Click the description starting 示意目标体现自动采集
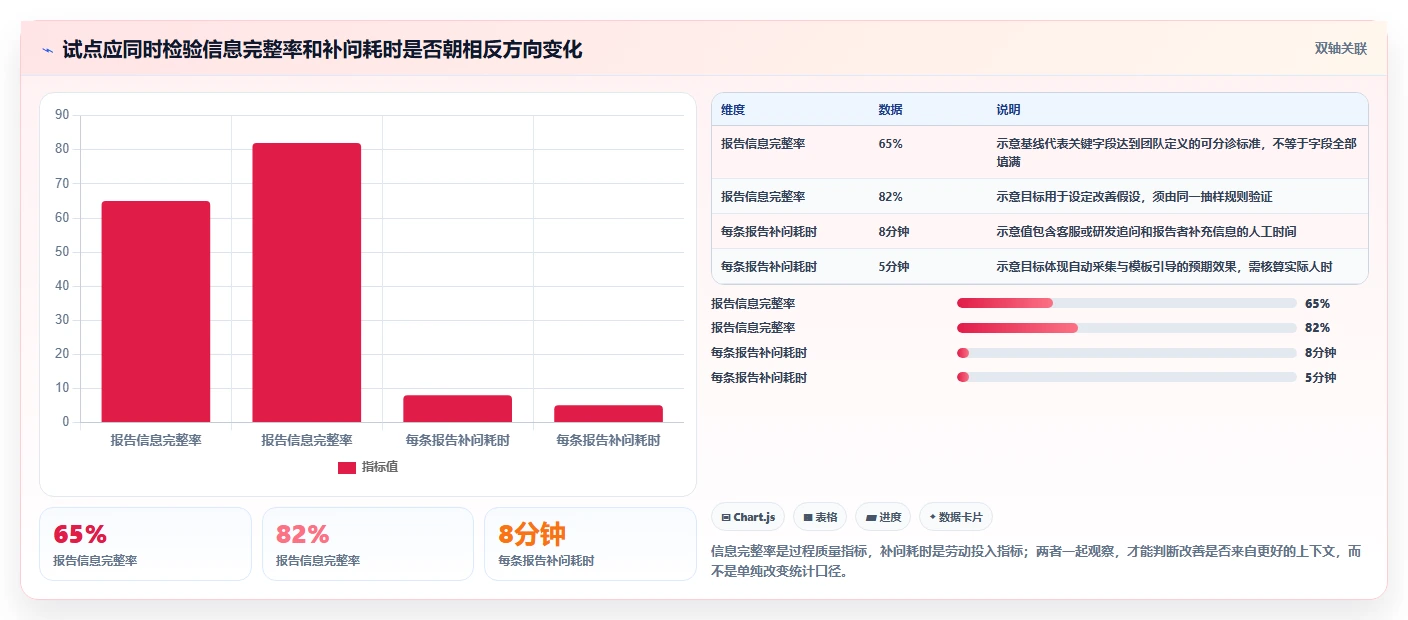 [x=1166, y=267]
